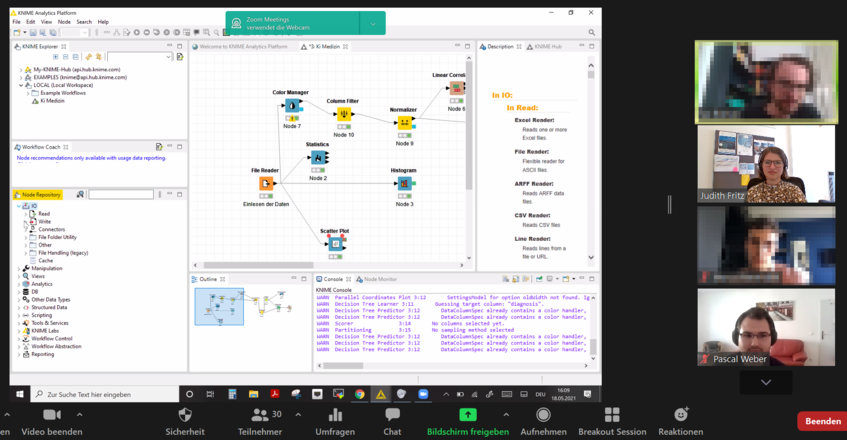Click Execute all nodes toolbar icon
The image size is (847, 440).
point(146,32)
